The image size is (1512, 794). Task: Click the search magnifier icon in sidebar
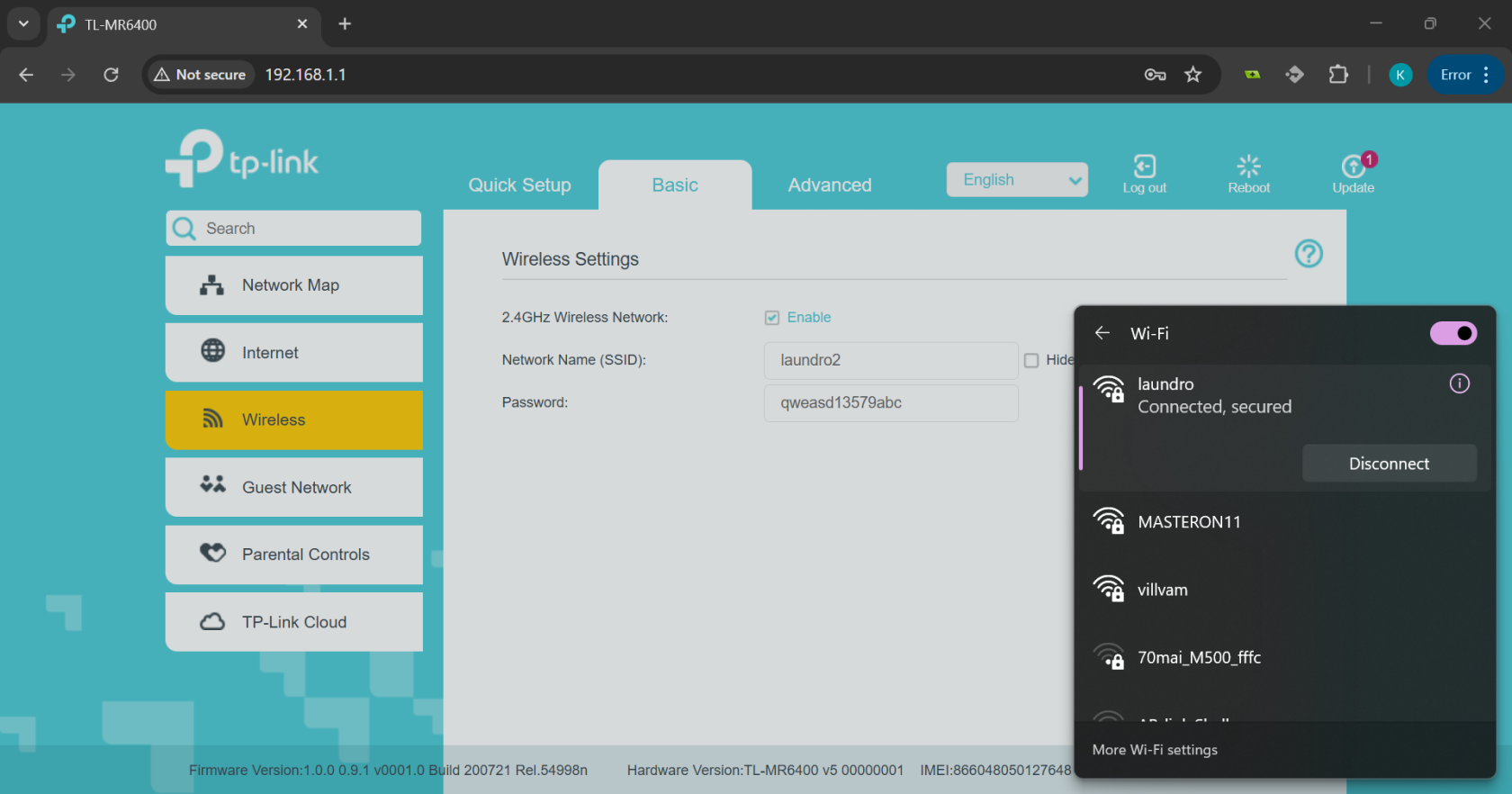coord(184,229)
